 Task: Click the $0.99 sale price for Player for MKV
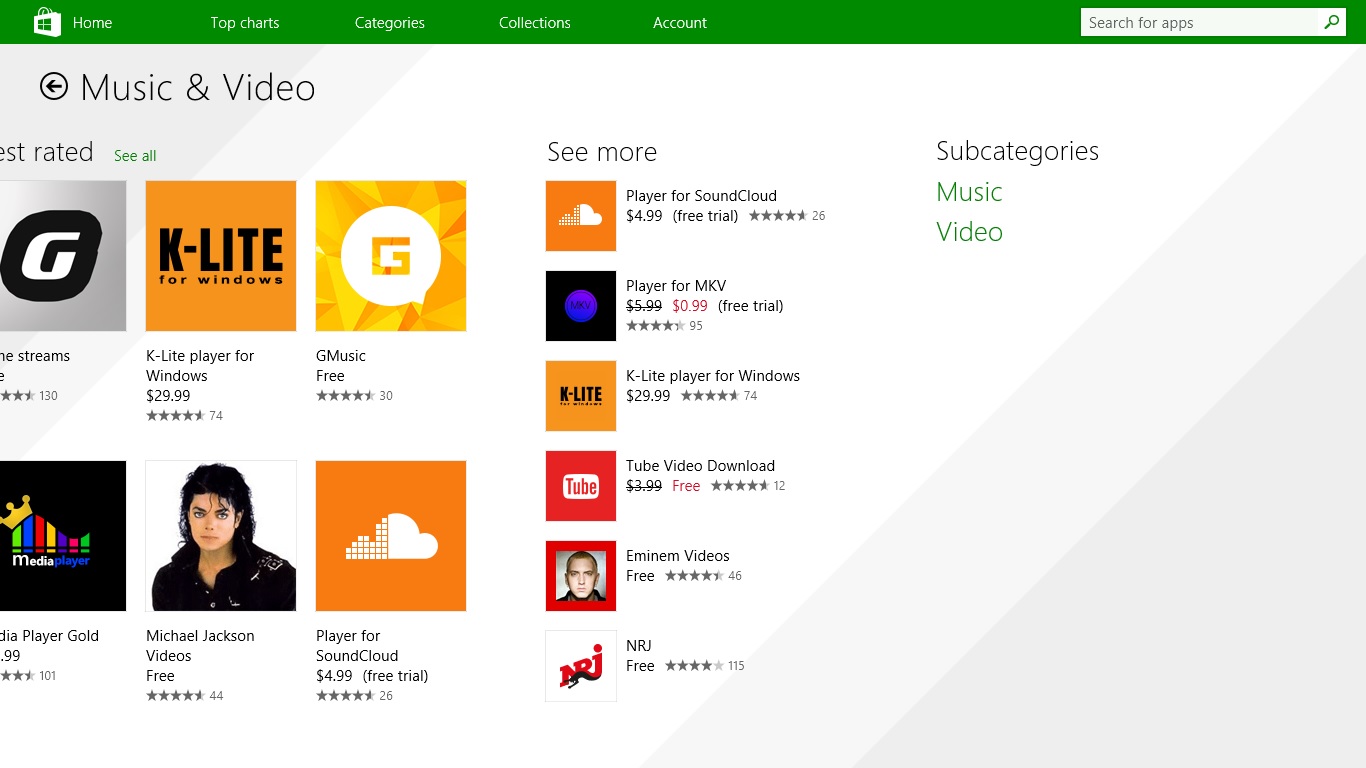(690, 306)
